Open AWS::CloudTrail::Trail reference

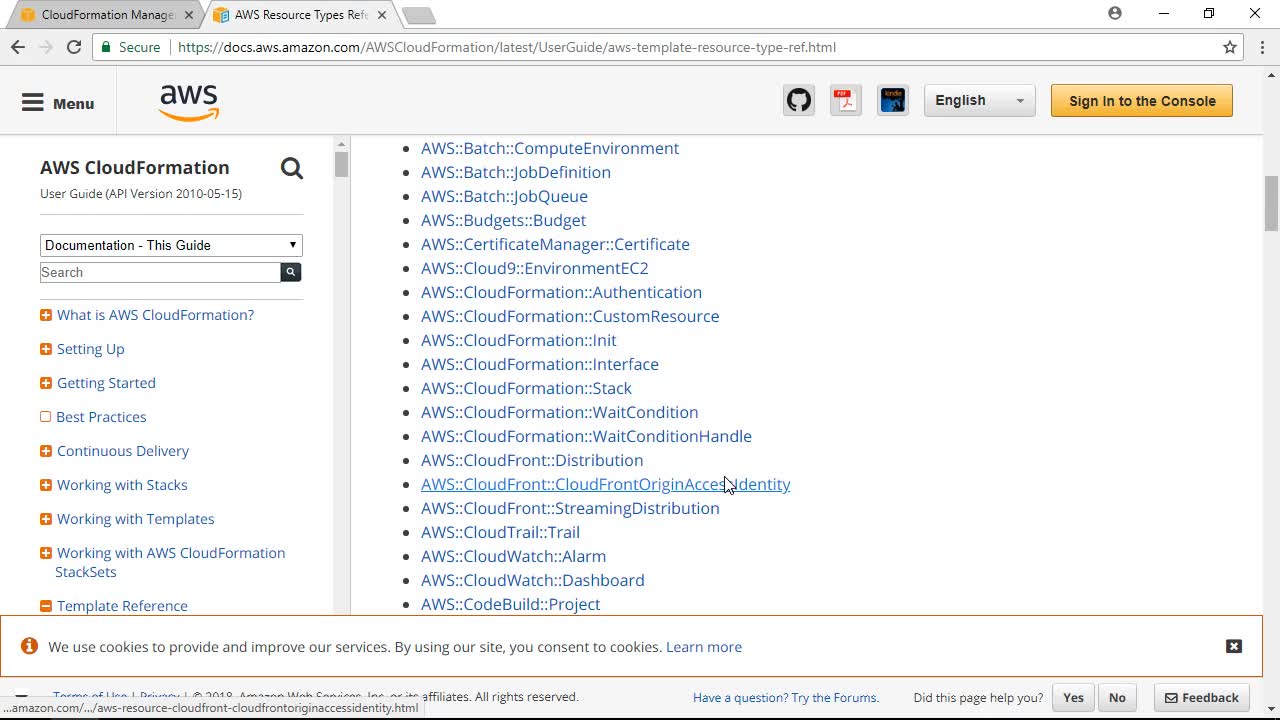(x=500, y=532)
